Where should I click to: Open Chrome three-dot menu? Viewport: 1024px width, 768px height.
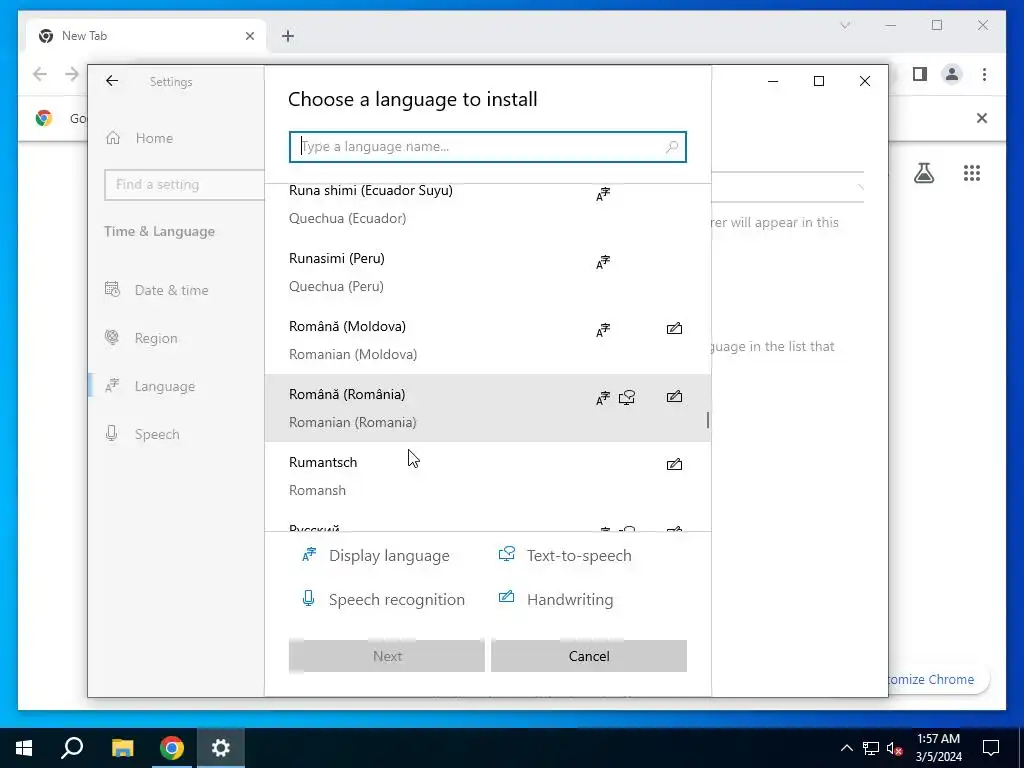point(984,74)
